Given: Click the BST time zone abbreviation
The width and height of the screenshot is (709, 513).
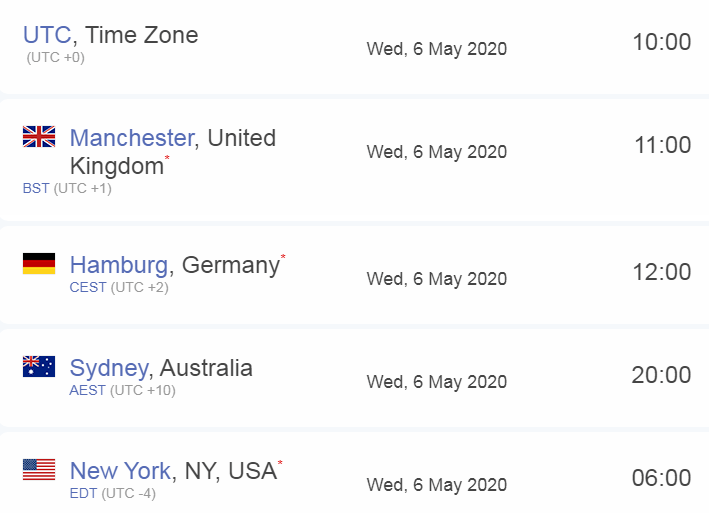Looking at the screenshot, I should 36,188.
